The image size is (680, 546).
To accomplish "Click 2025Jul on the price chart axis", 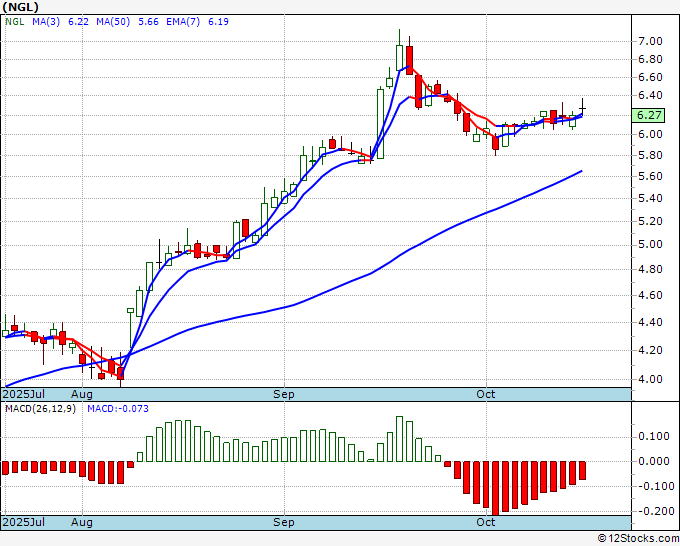I will [x=23, y=394].
